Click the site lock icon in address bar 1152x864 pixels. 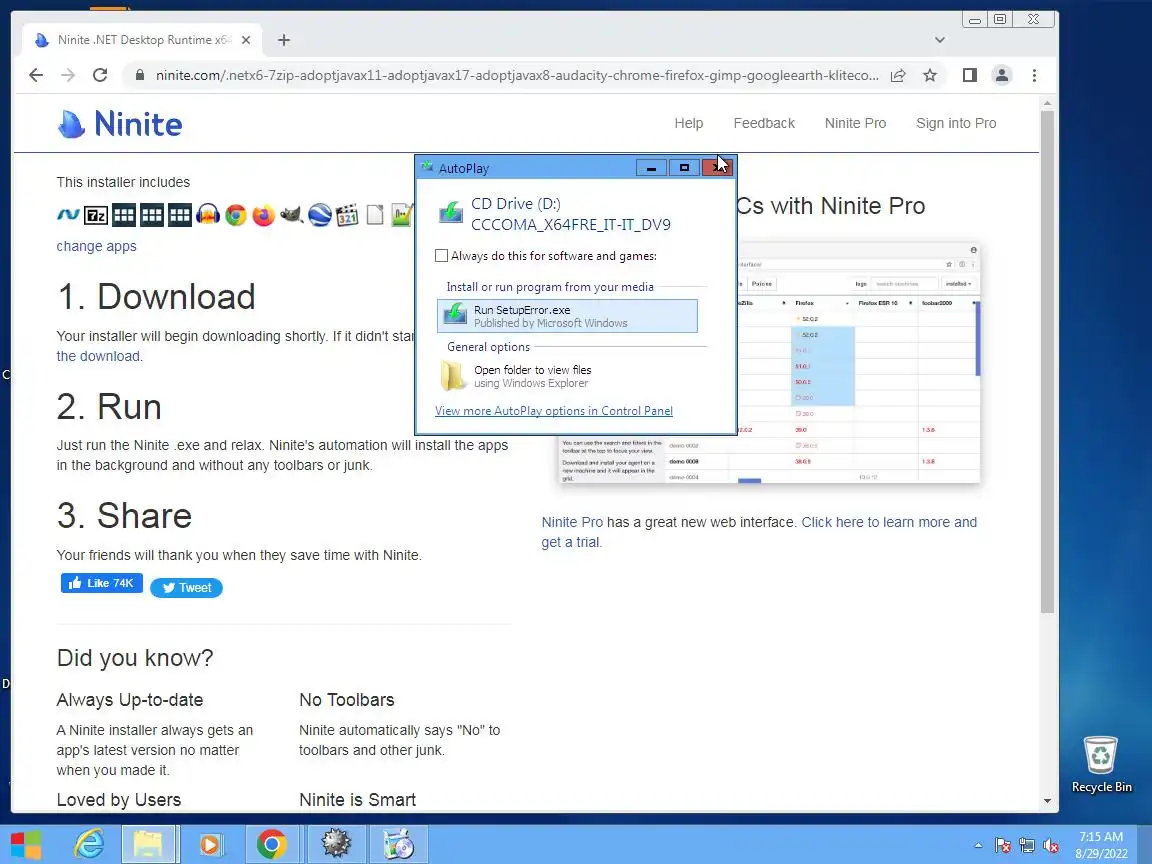coord(139,75)
